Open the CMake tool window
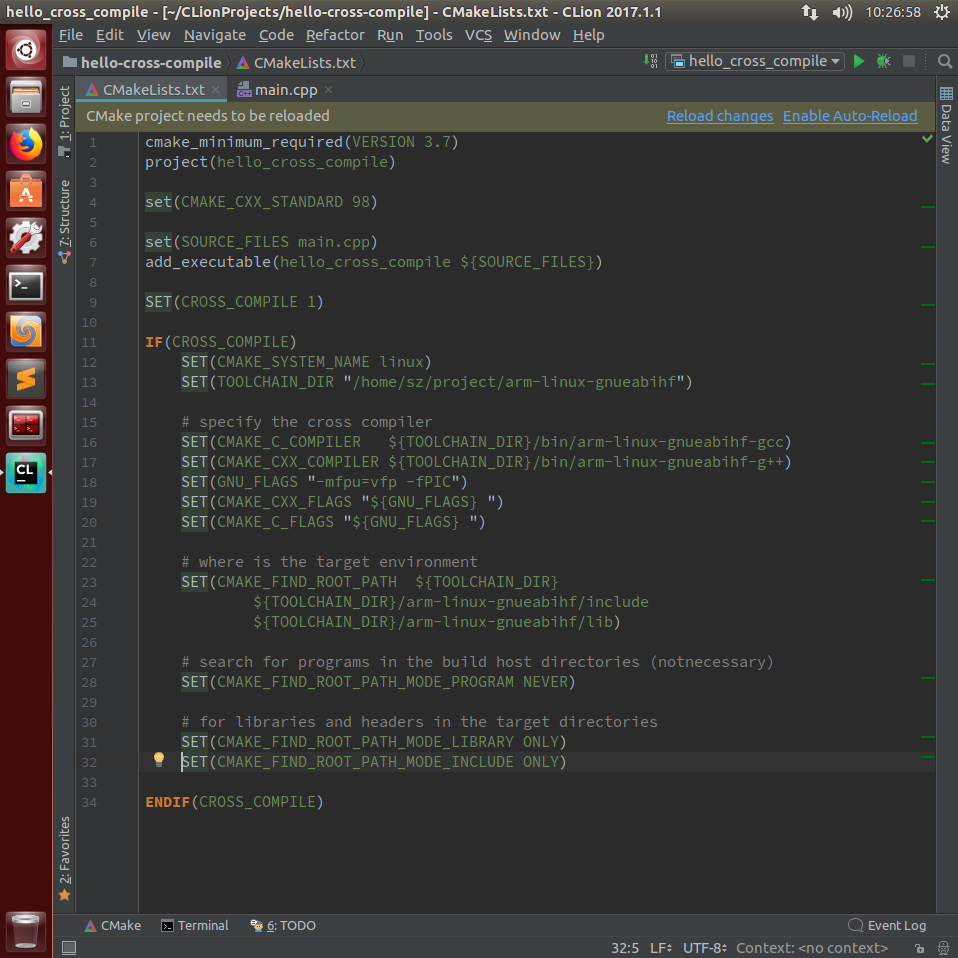This screenshot has width=958, height=958. (112, 925)
